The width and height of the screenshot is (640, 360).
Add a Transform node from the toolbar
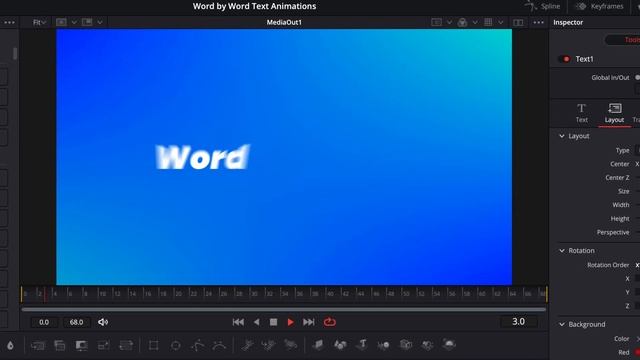(x=126, y=345)
